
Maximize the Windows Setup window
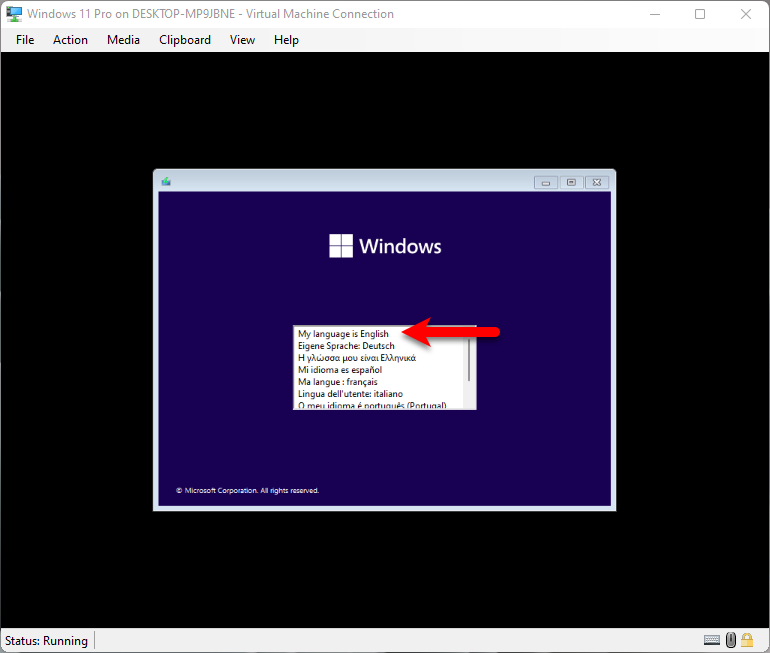571,183
